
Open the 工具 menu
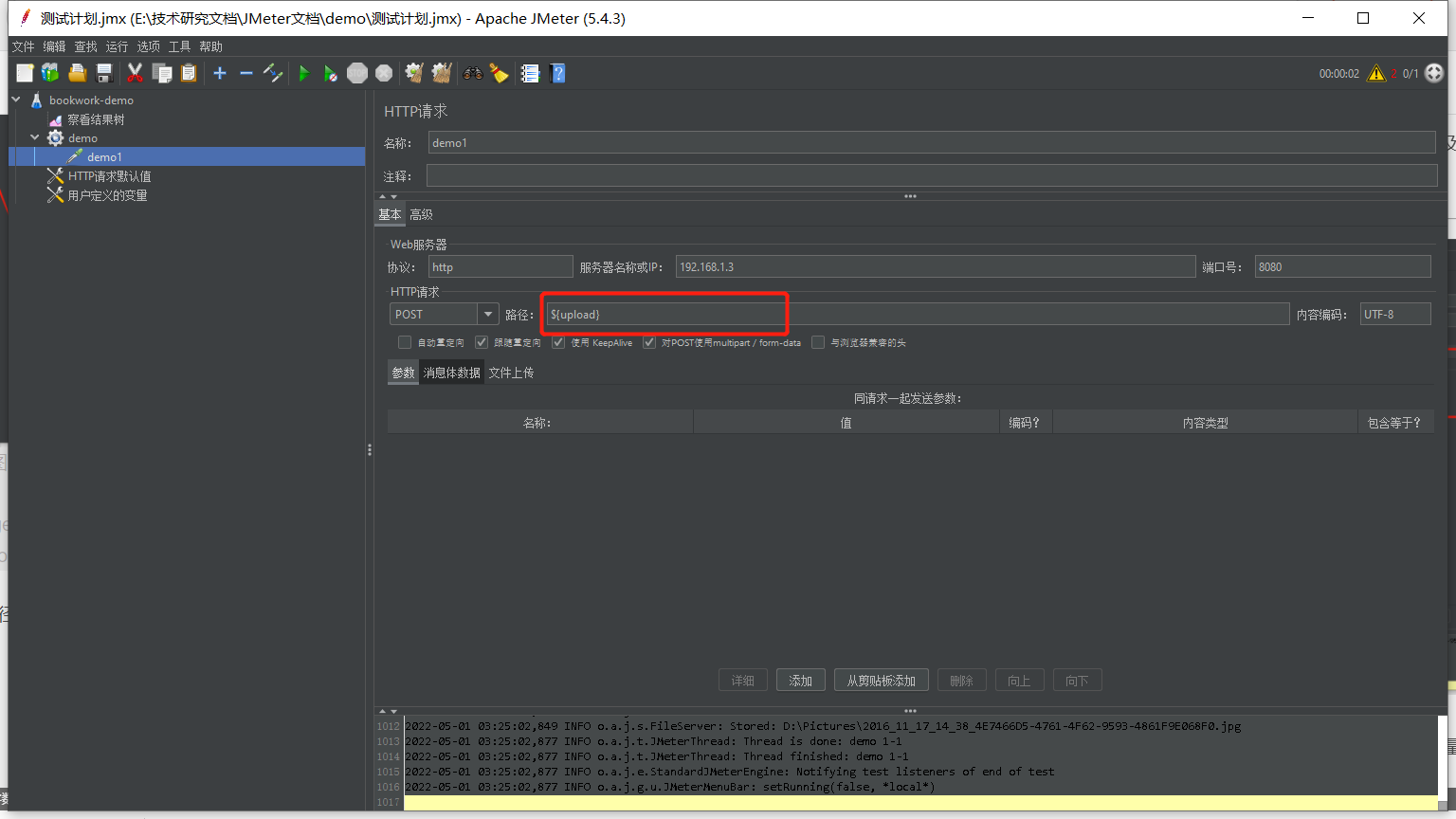tap(179, 46)
